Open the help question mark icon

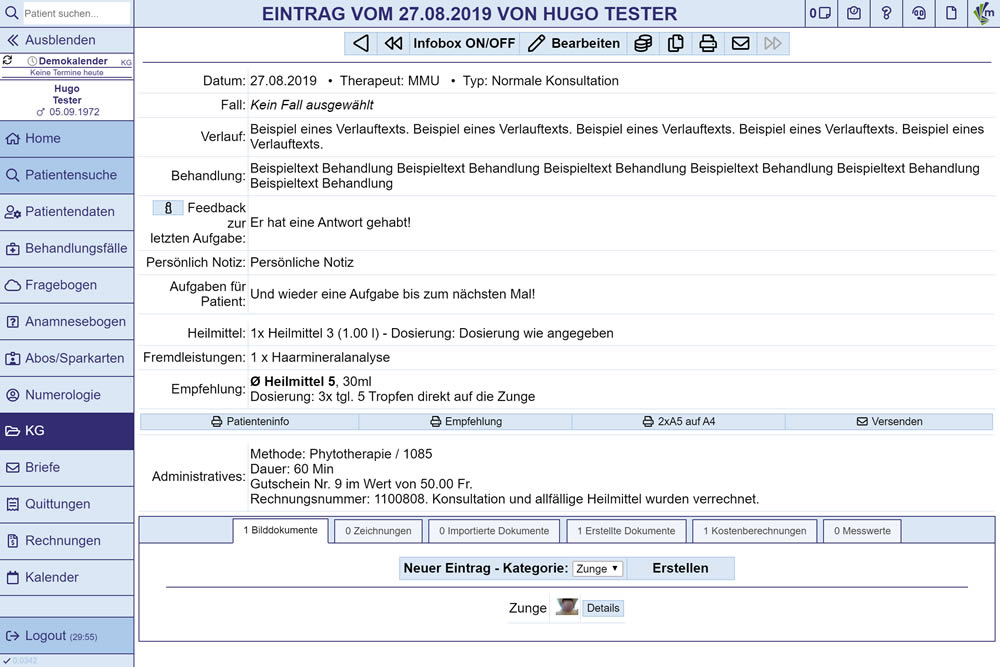(886, 13)
